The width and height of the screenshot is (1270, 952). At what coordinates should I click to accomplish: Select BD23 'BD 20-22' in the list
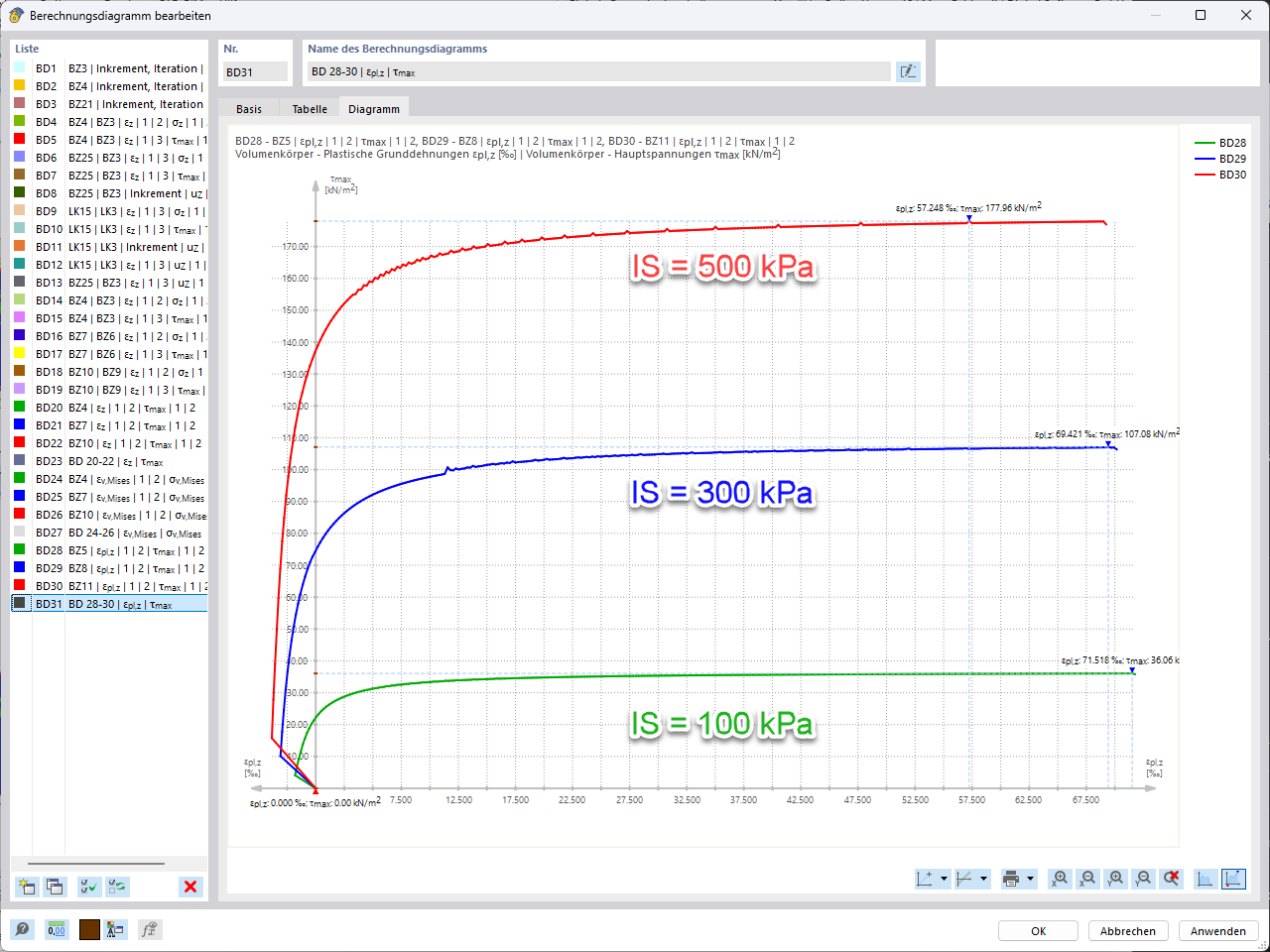109,461
